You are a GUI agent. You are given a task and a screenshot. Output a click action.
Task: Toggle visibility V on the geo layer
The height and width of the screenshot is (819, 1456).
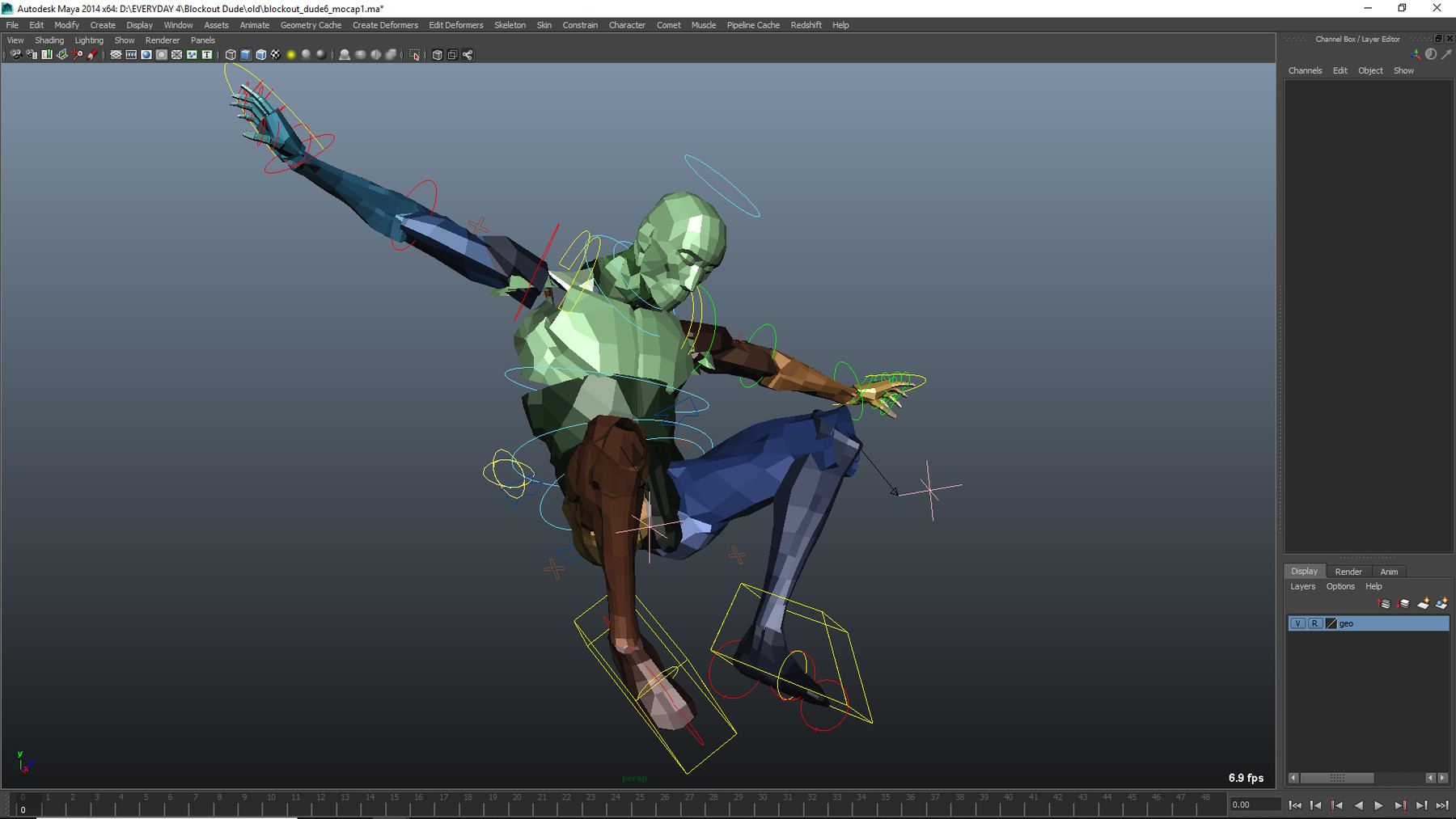pyautogui.click(x=1298, y=623)
